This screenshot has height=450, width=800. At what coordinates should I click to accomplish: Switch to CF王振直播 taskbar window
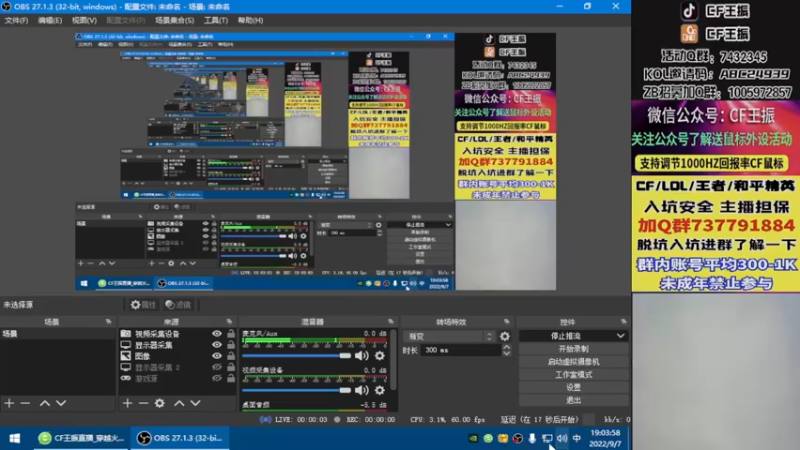(x=82, y=438)
